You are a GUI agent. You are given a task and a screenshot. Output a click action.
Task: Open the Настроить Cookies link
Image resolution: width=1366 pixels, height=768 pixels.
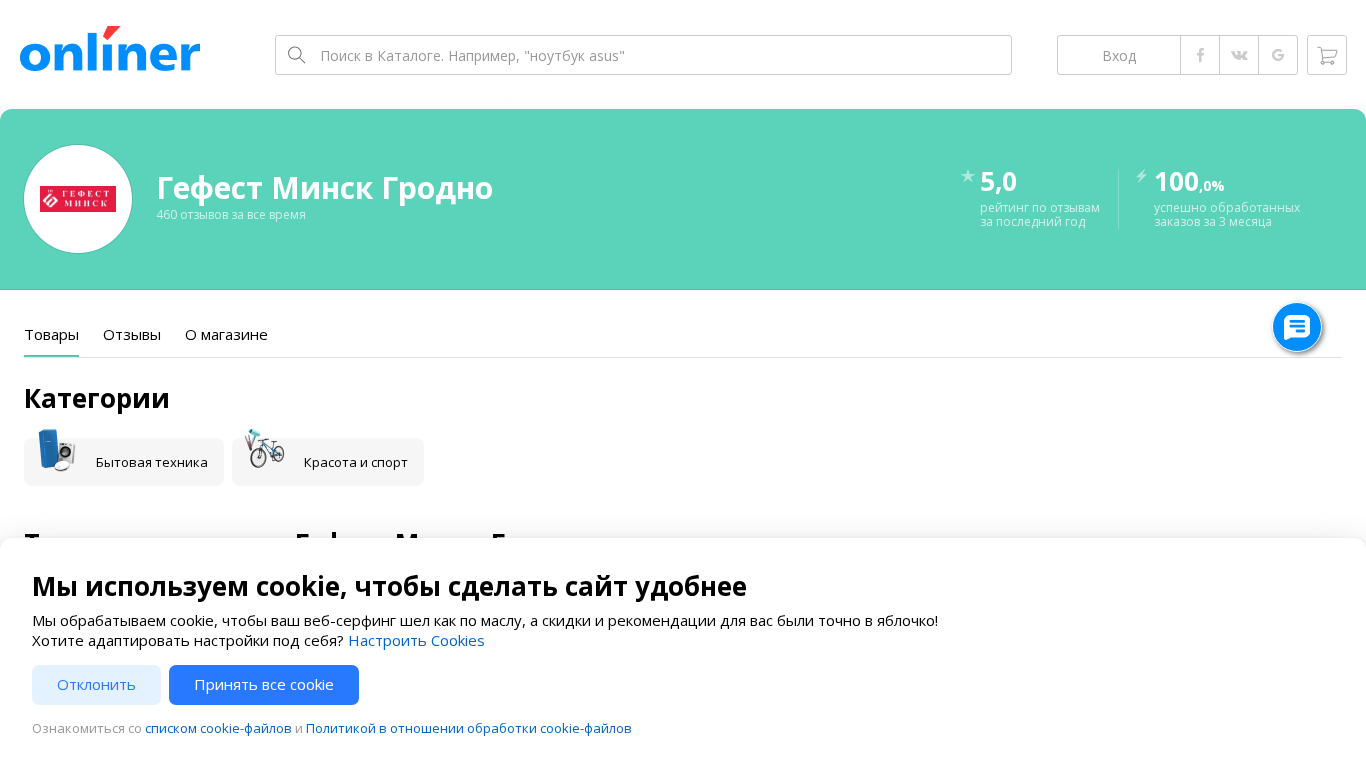tap(416, 640)
